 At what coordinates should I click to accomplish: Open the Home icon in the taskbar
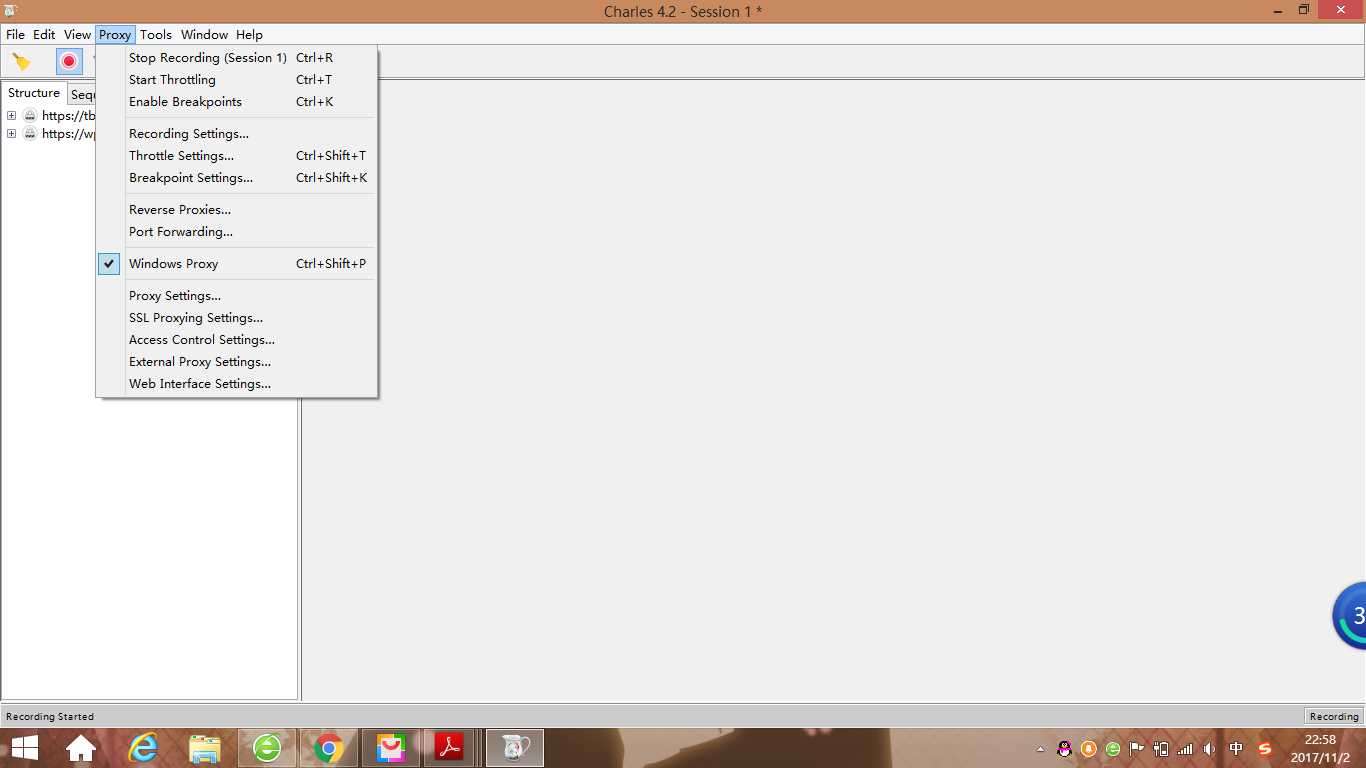(81, 748)
